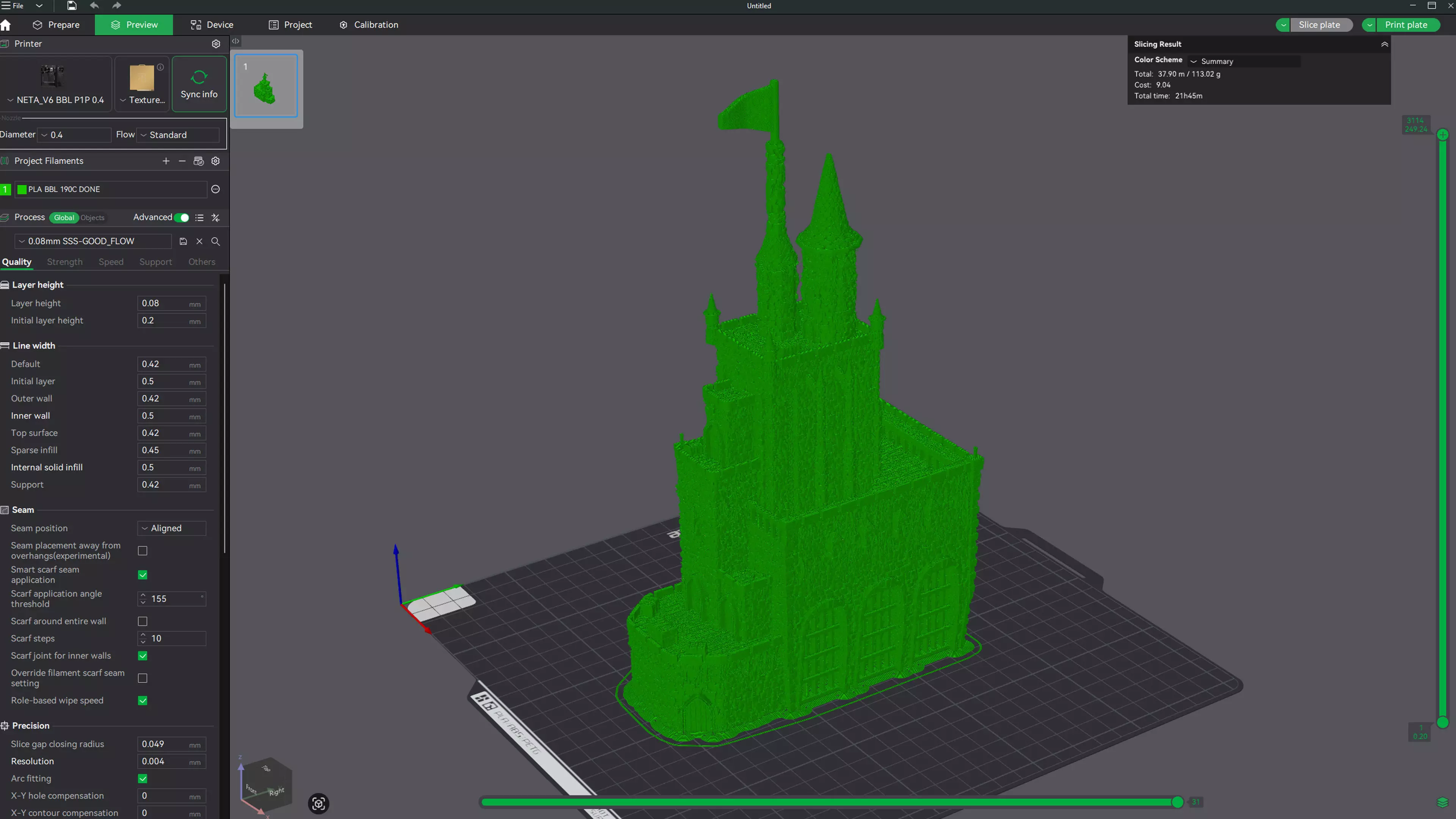Switch to the Prepare tab
The height and width of the screenshot is (819, 1456).
pyautogui.click(x=56, y=25)
